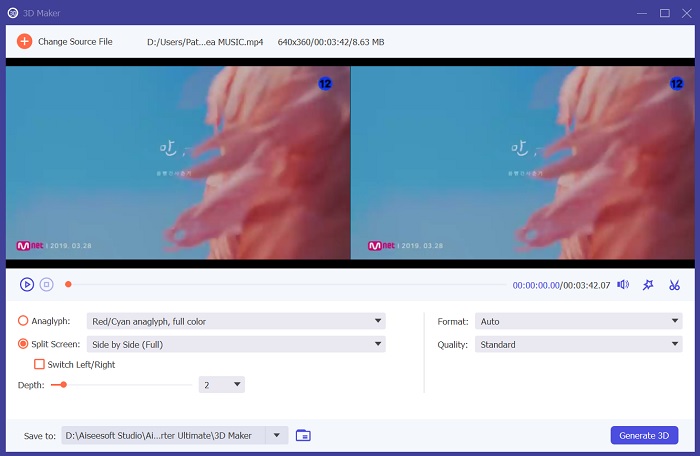Play the video preview
Image resolution: width=700 pixels, height=456 pixels.
pos(27,284)
